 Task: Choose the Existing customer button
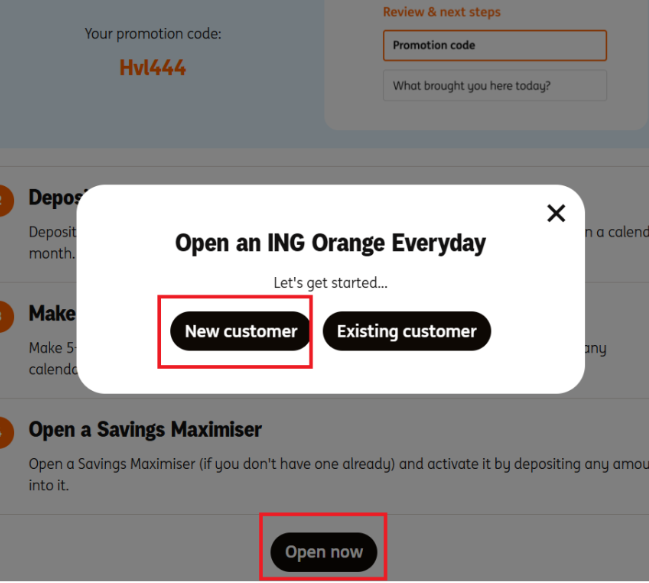(x=406, y=331)
